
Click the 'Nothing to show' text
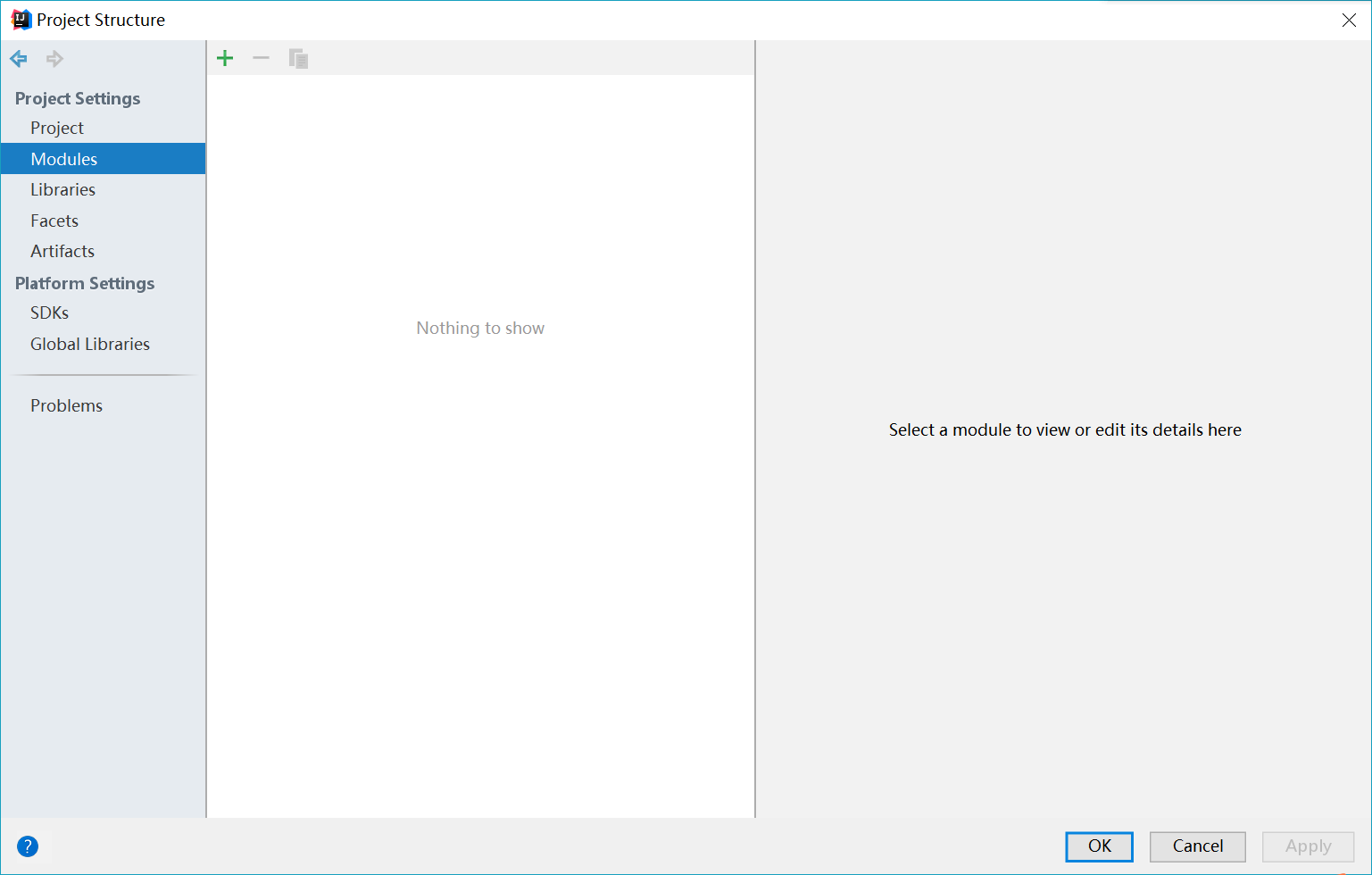[480, 328]
